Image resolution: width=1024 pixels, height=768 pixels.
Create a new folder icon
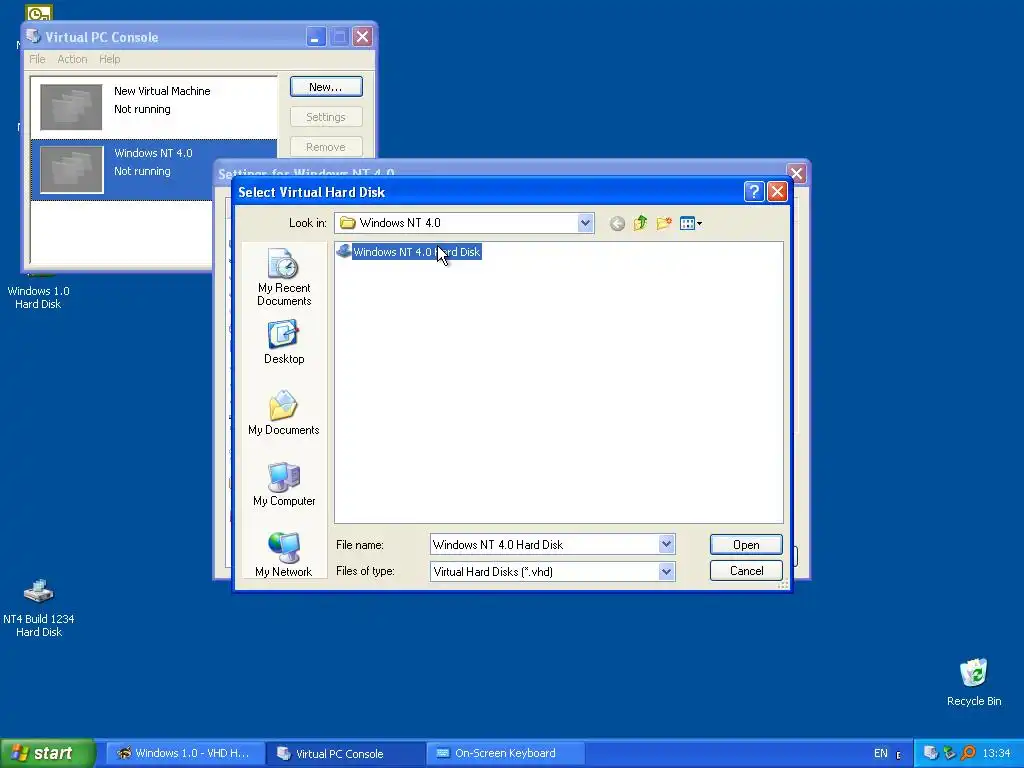(x=664, y=223)
